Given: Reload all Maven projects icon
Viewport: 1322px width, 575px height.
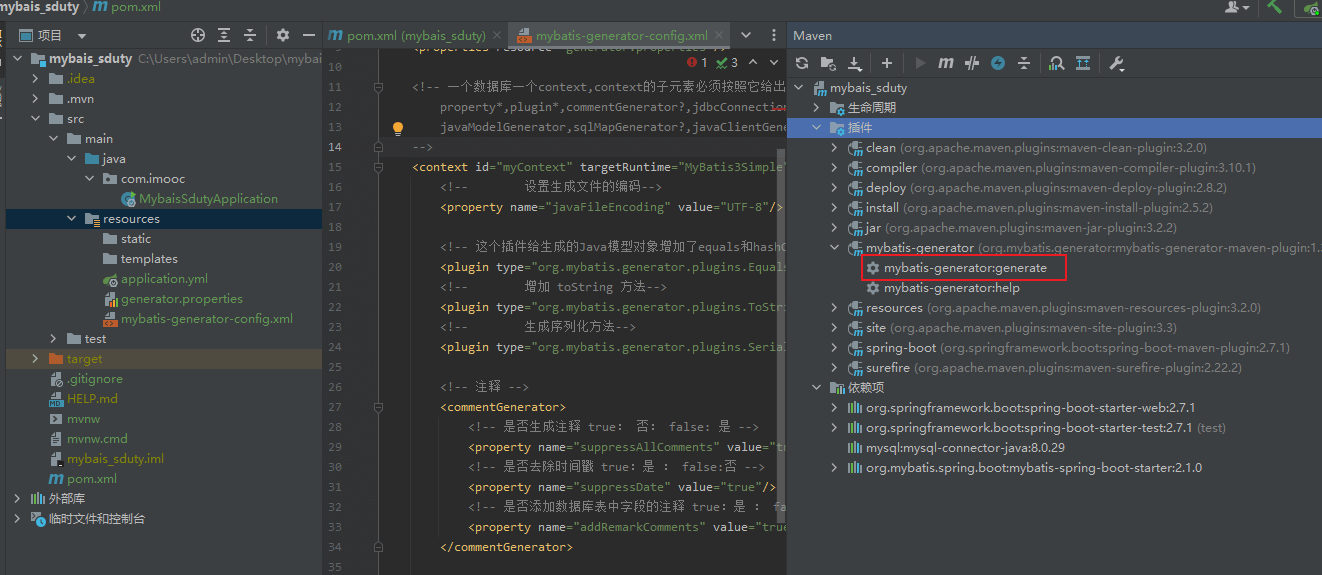Looking at the screenshot, I should pos(802,63).
